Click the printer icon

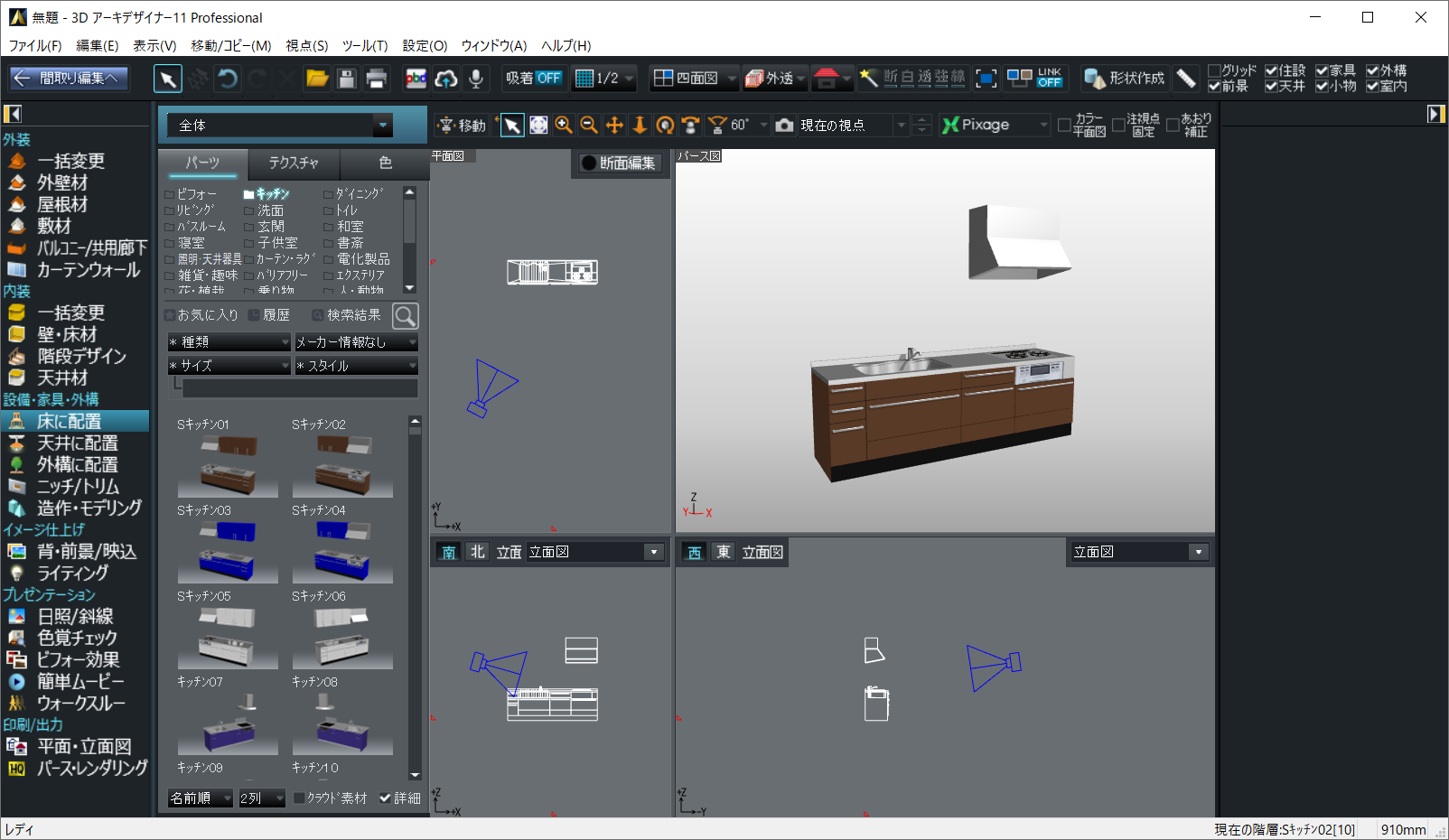[377, 79]
